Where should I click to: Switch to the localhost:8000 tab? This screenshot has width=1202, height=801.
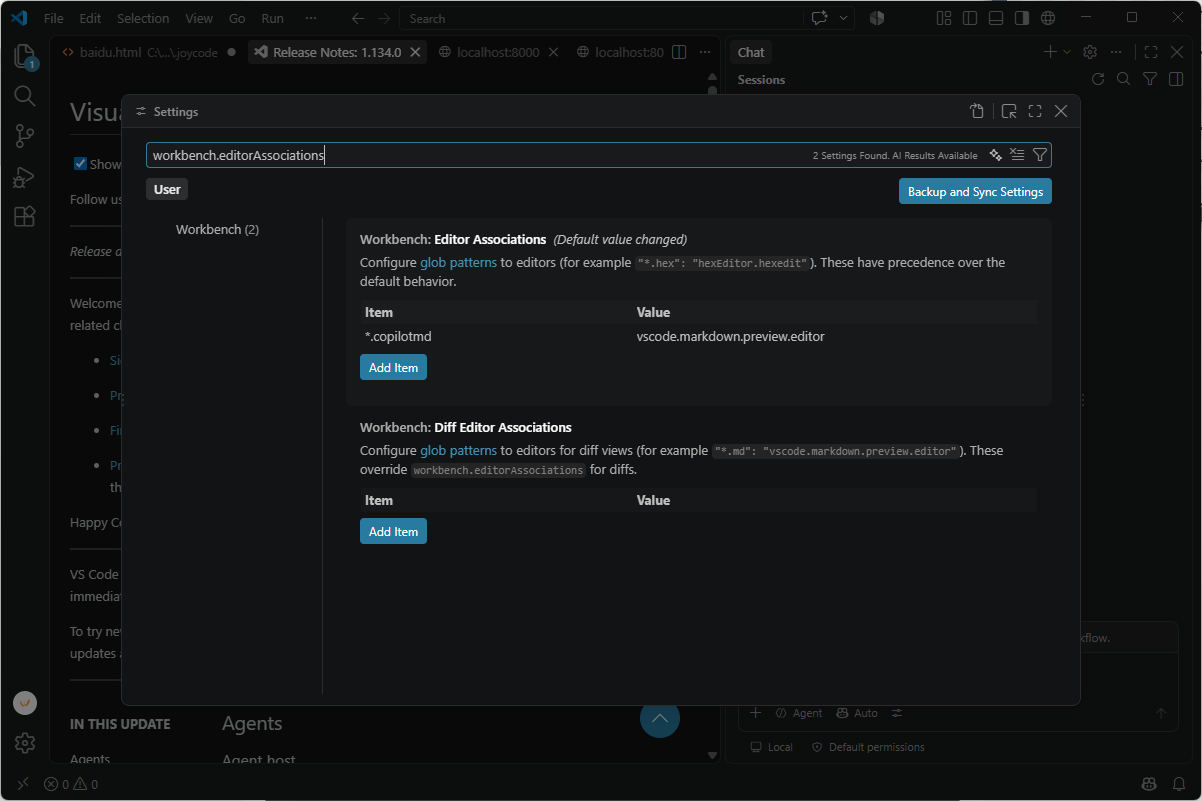[498, 52]
